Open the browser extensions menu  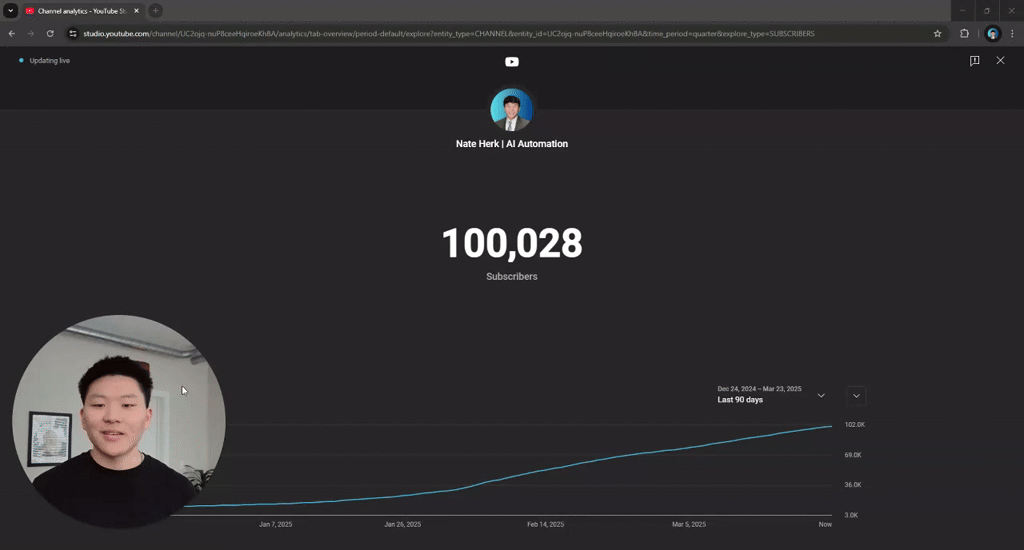pos(965,33)
